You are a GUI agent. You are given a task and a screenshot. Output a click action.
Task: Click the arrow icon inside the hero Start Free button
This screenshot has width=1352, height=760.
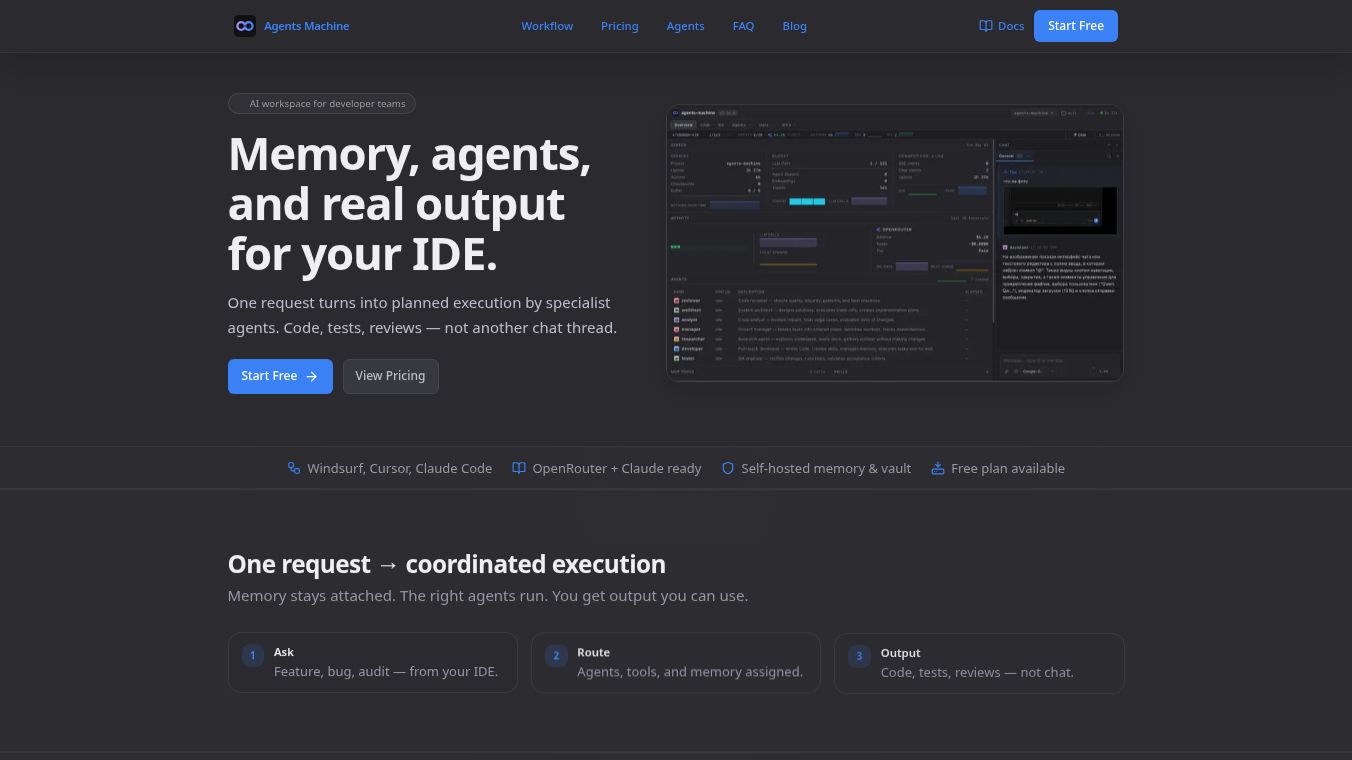coord(311,376)
